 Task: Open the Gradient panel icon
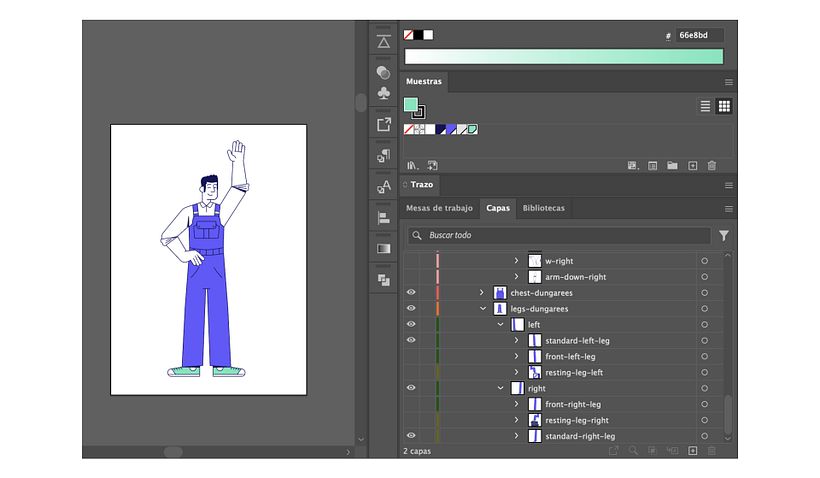click(383, 248)
